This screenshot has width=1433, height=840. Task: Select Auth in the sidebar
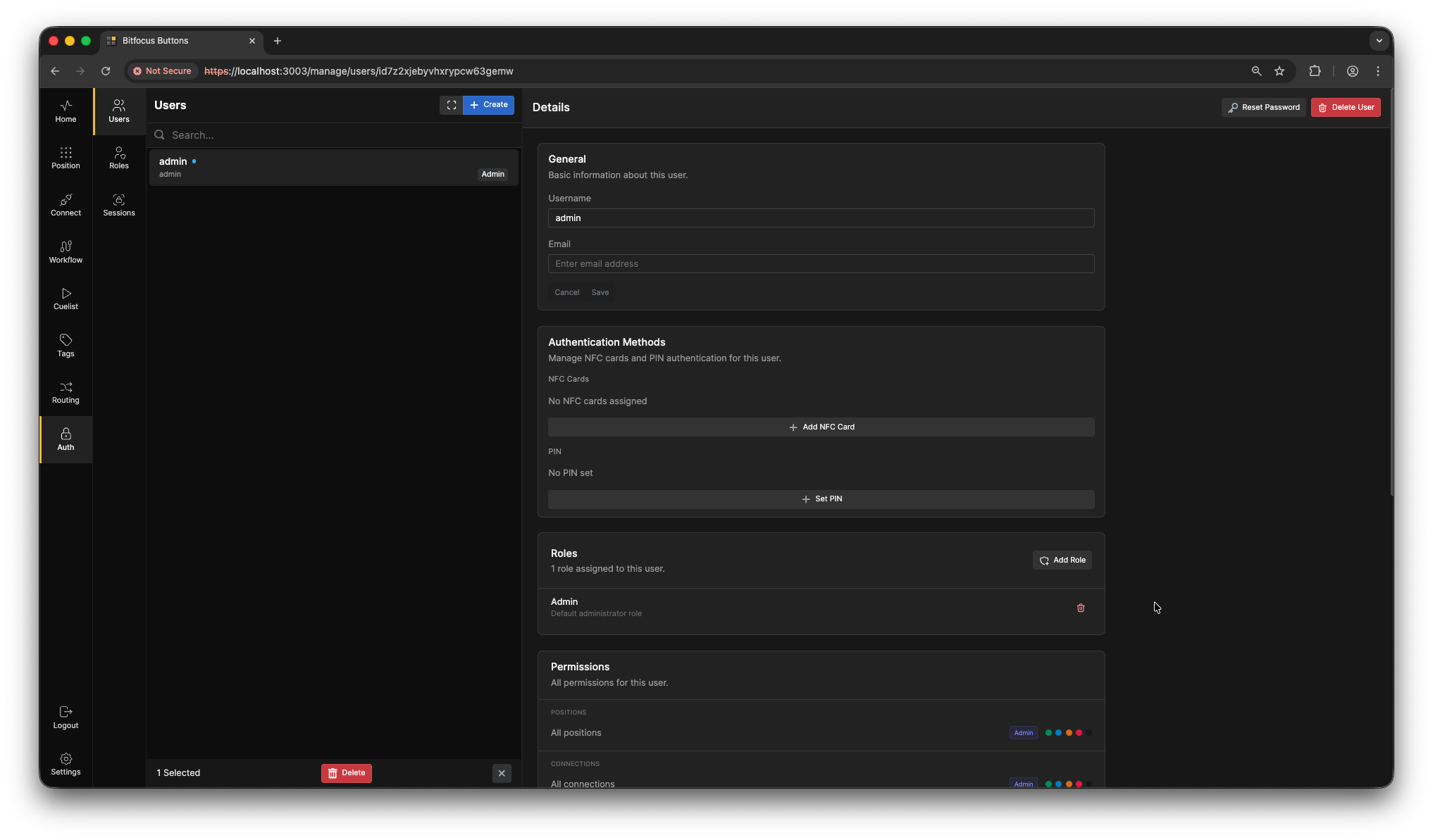coord(66,439)
